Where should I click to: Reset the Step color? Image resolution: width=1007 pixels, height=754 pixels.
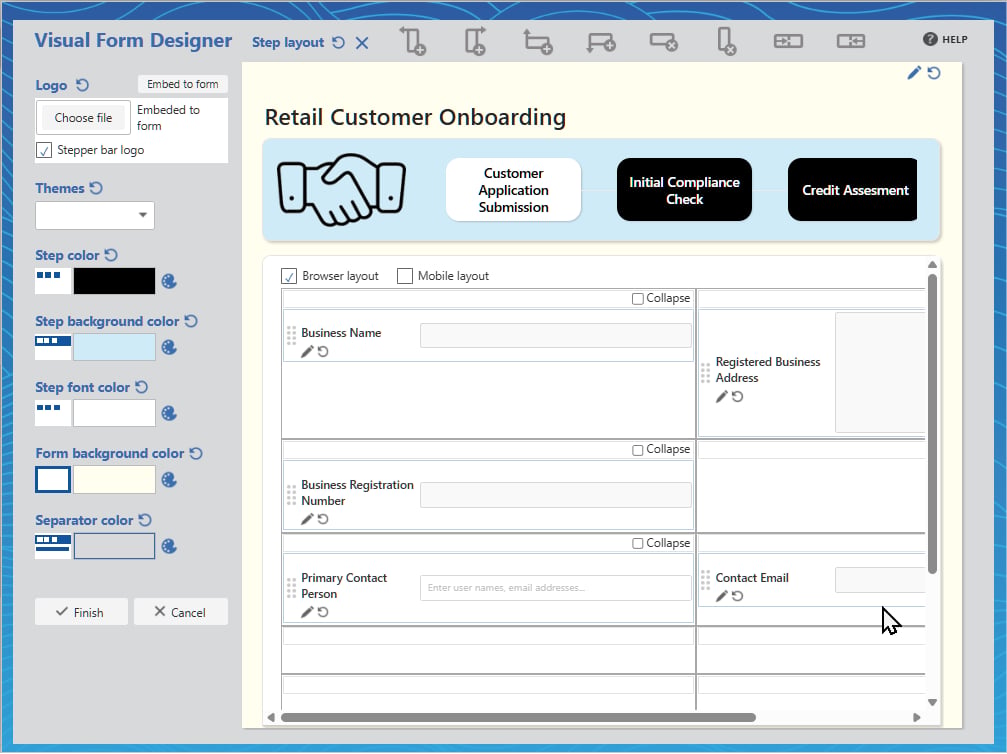110,255
